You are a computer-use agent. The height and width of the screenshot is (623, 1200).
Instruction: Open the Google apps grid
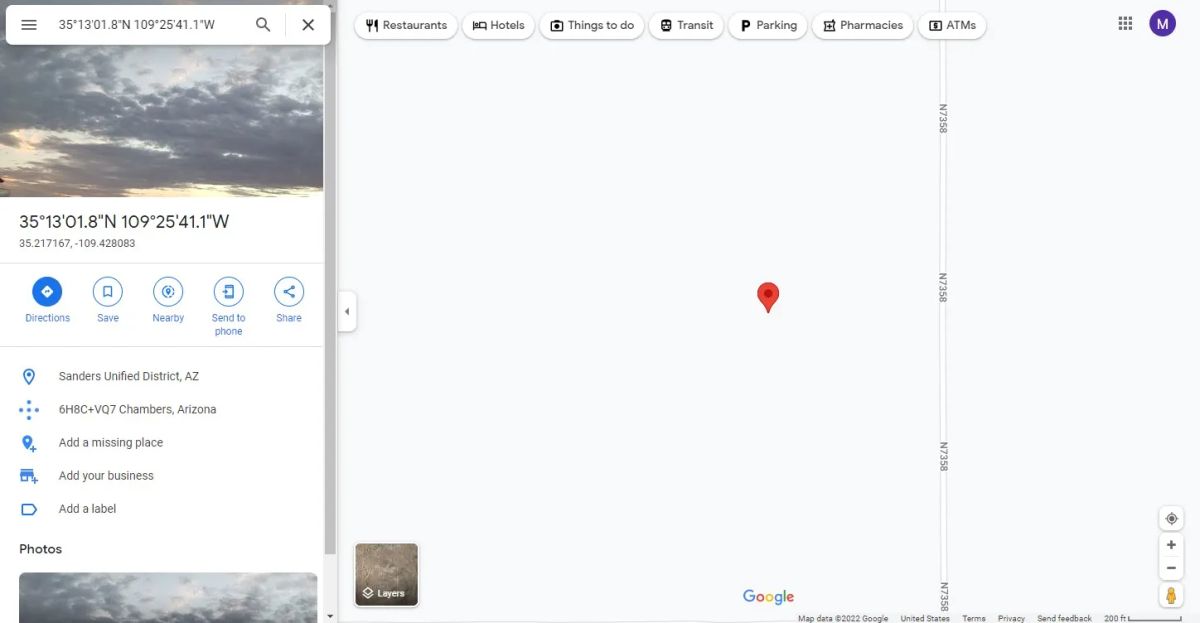(x=1125, y=24)
